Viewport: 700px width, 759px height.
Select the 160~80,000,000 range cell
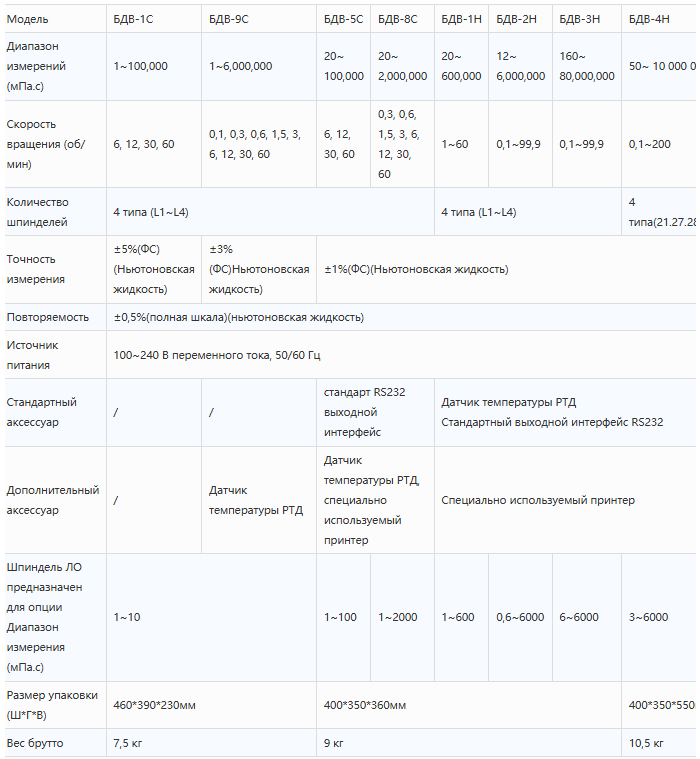click(x=587, y=66)
